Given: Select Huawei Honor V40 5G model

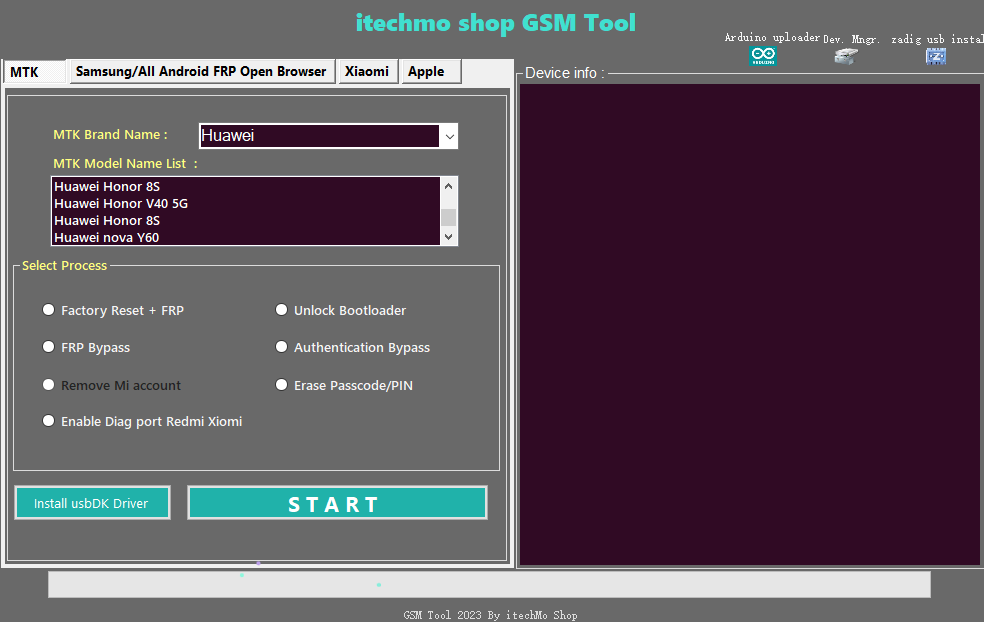Looking at the screenshot, I should (121, 203).
